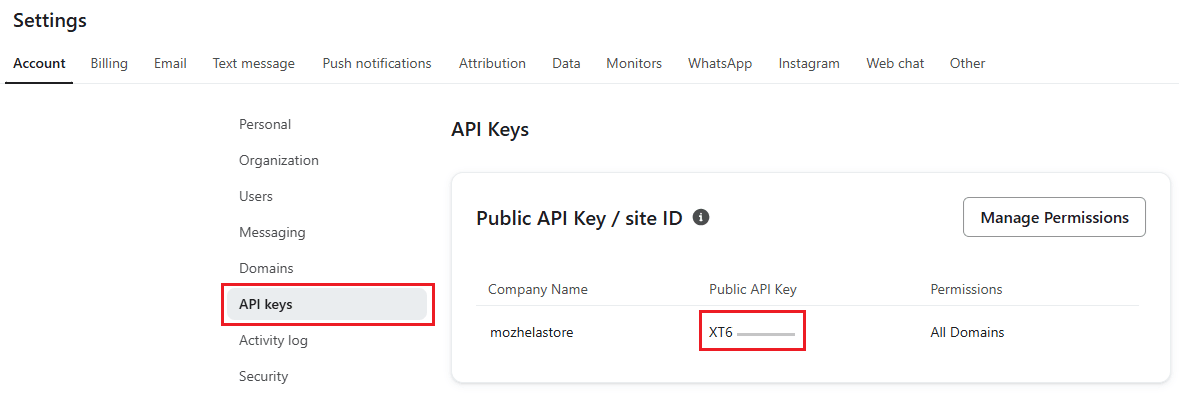Open the Email settings tab
The width and height of the screenshot is (1179, 395).
(x=170, y=64)
